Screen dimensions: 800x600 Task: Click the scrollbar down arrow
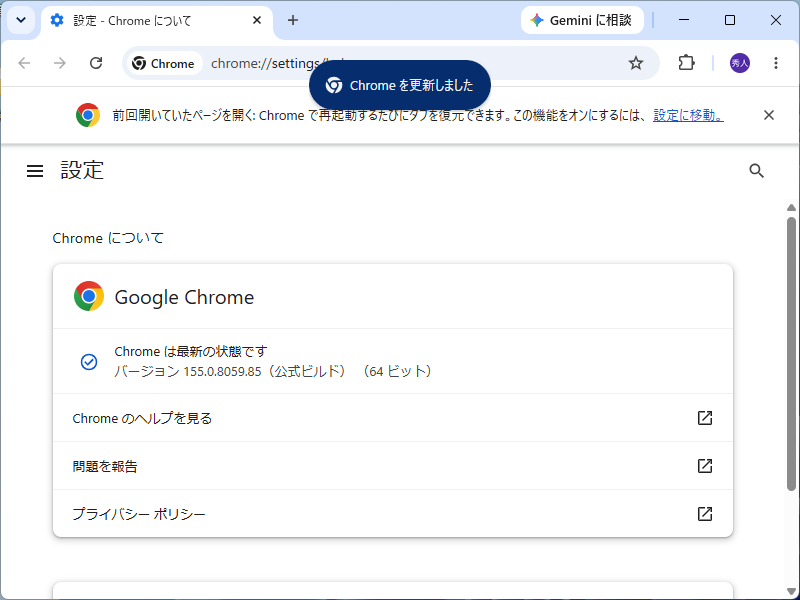(791, 591)
